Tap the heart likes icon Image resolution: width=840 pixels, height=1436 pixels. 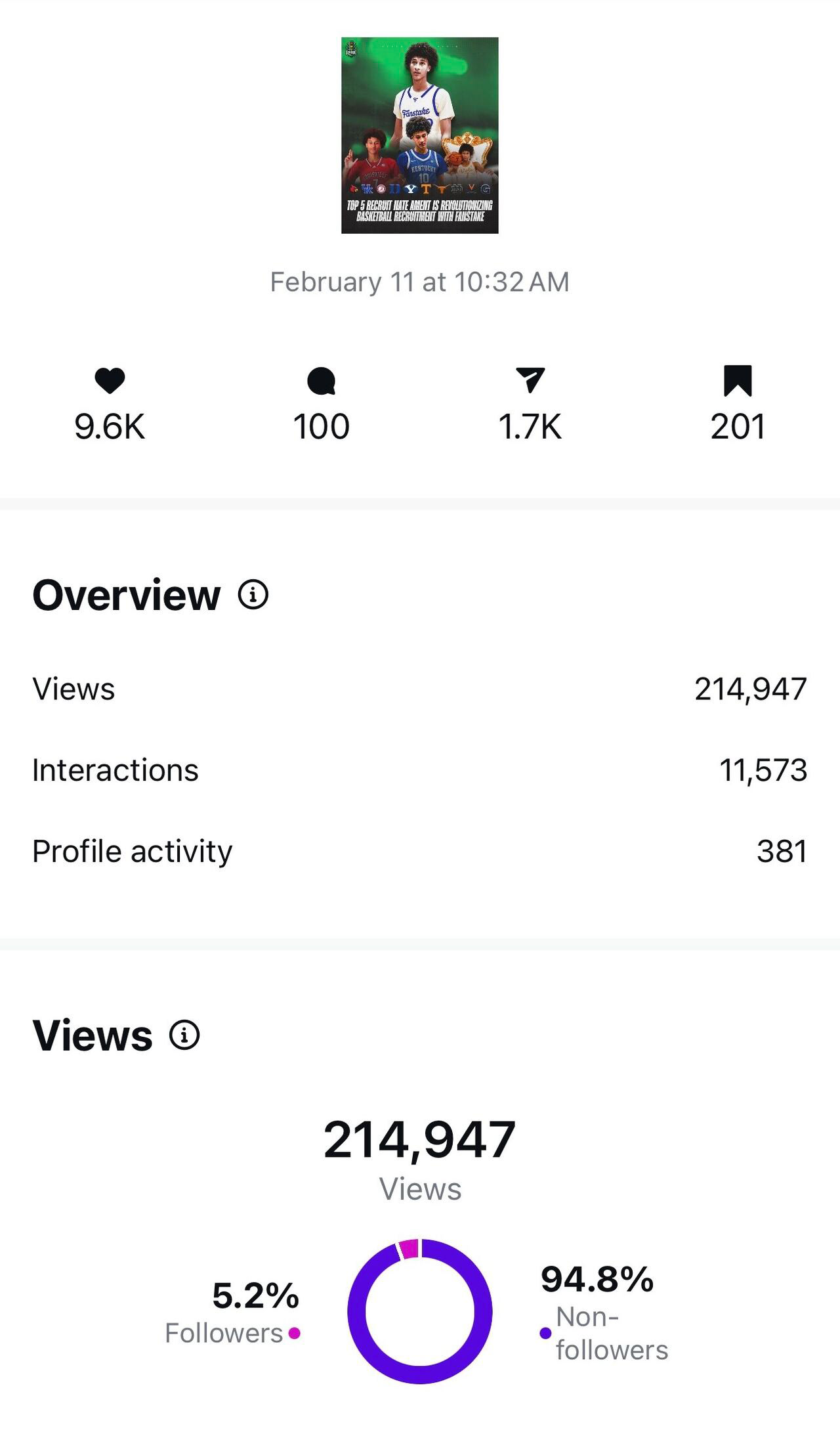click(110, 380)
